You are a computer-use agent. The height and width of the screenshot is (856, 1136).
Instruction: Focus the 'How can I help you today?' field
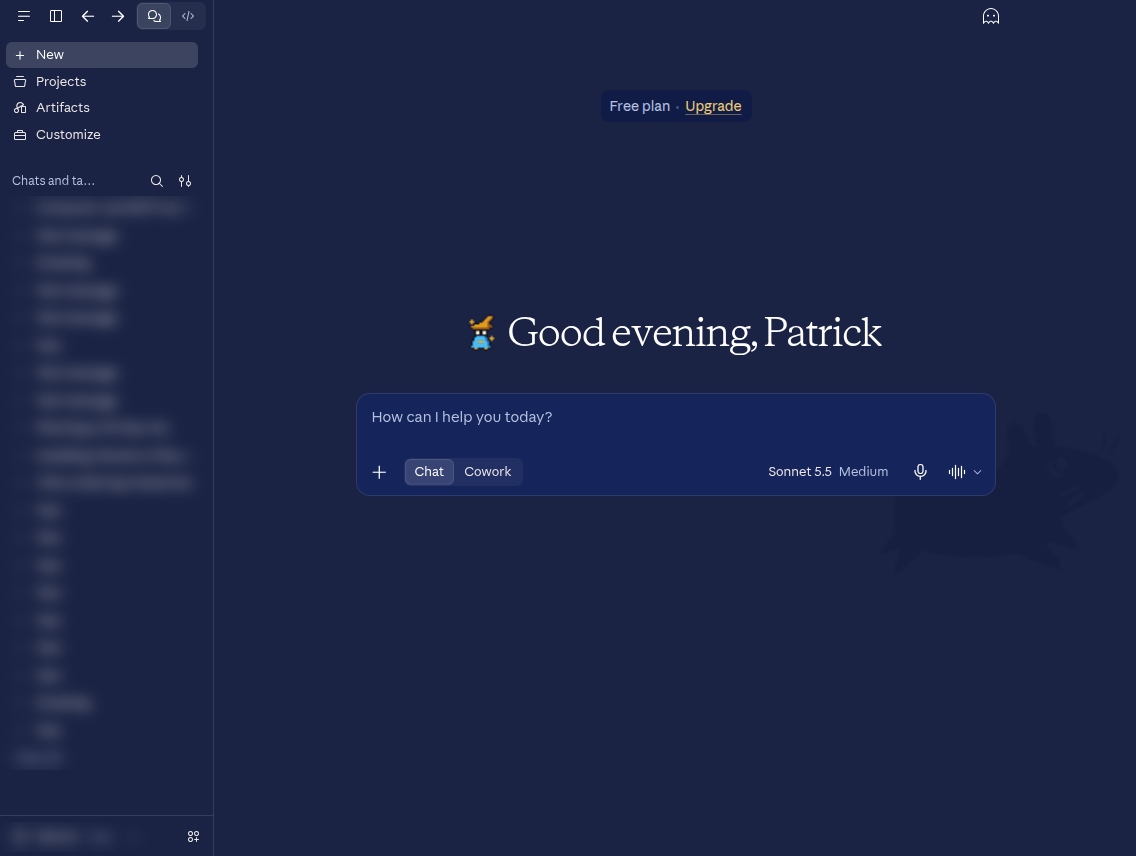pyautogui.click(x=675, y=418)
